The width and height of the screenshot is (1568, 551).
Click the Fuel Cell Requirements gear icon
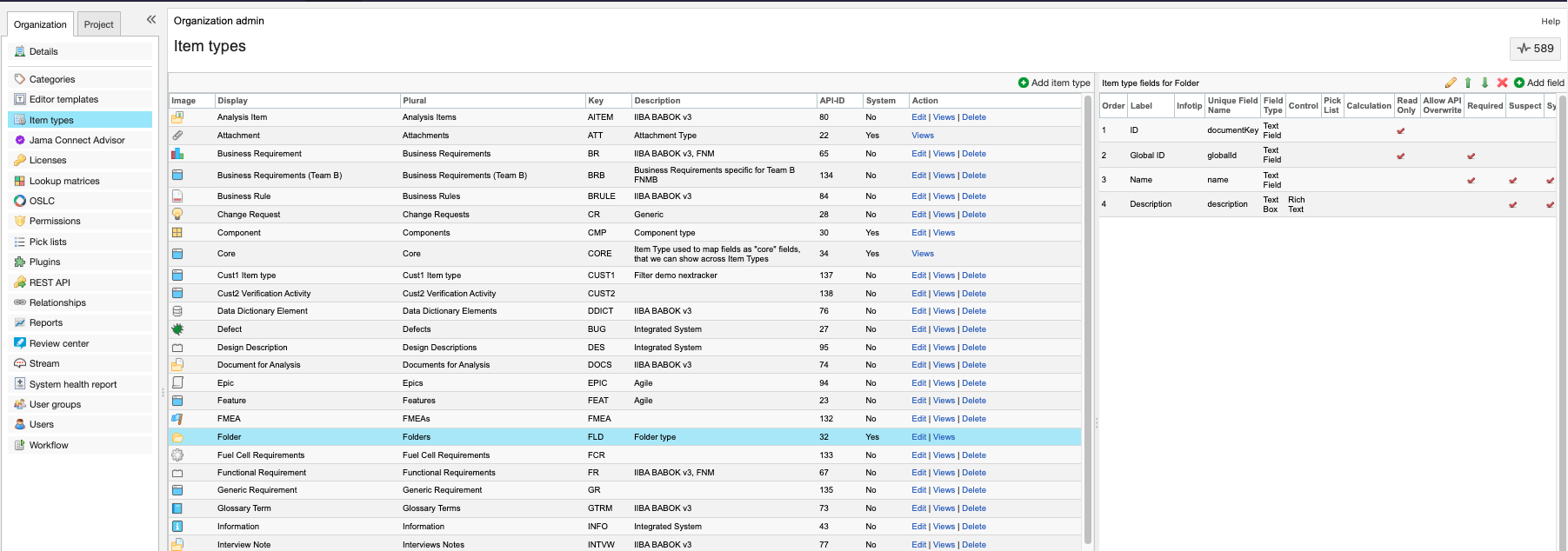[x=177, y=455]
